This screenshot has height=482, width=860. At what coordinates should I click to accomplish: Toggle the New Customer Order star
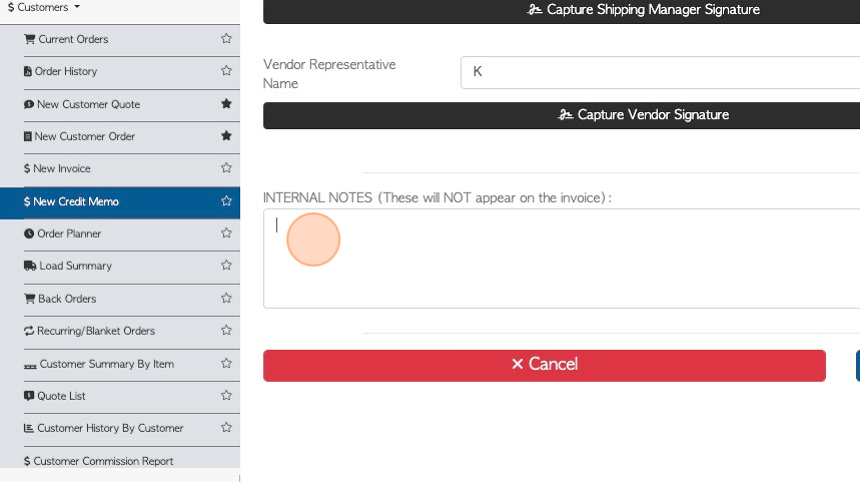pos(226,135)
